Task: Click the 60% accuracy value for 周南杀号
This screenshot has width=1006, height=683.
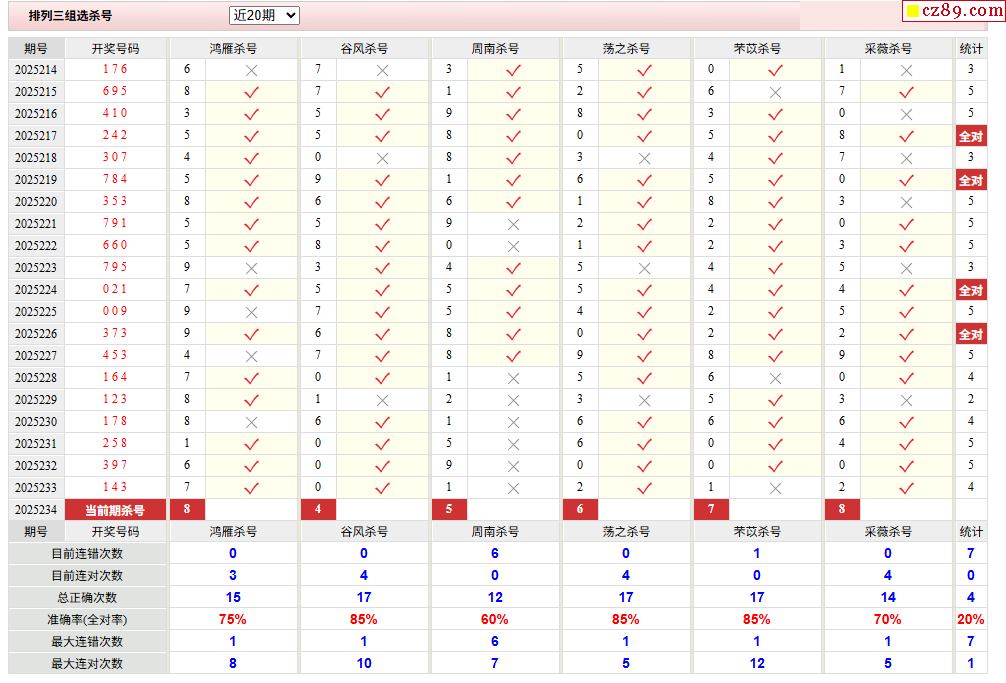Action: pyautogui.click(x=495, y=620)
